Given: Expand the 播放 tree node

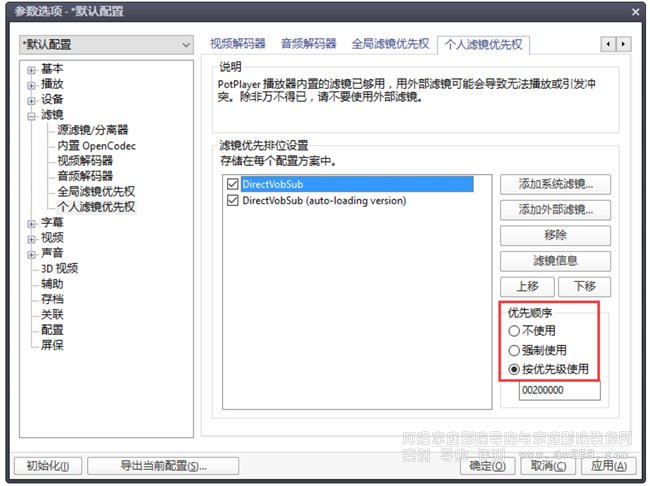Looking at the screenshot, I should click(x=32, y=85).
